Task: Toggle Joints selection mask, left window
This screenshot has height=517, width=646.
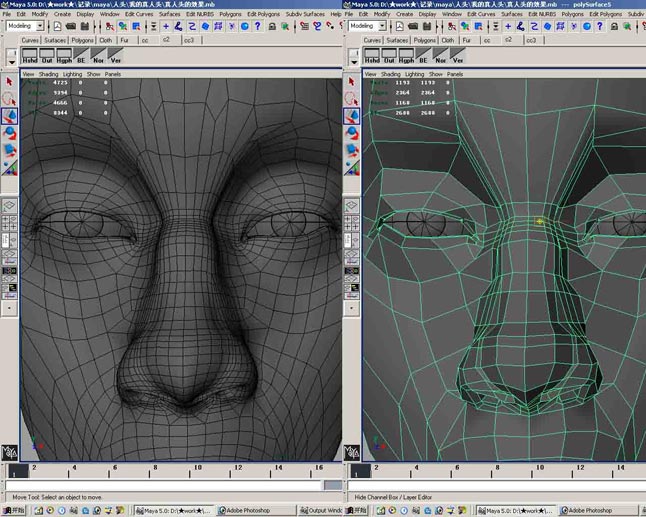Action: (x=178, y=26)
